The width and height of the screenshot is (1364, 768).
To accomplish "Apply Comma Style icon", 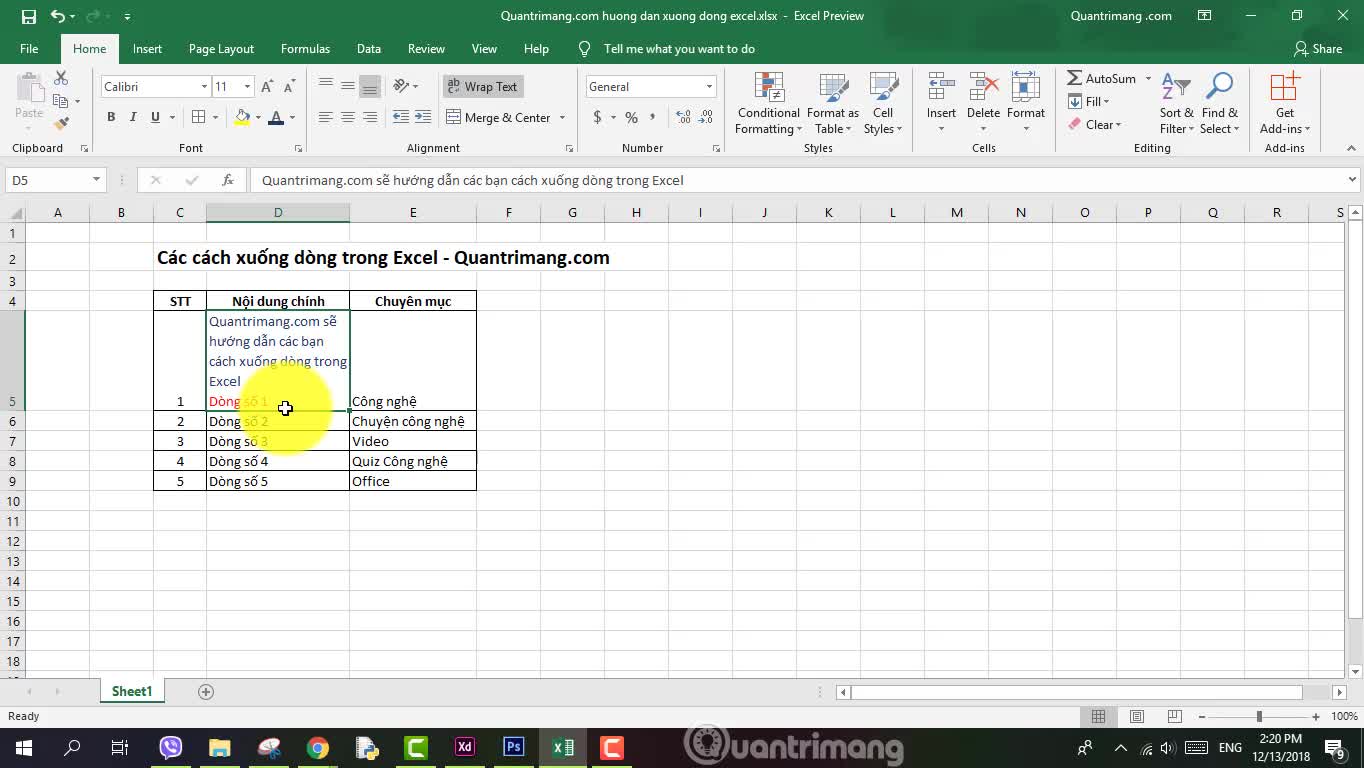I will pyautogui.click(x=653, y=117).
